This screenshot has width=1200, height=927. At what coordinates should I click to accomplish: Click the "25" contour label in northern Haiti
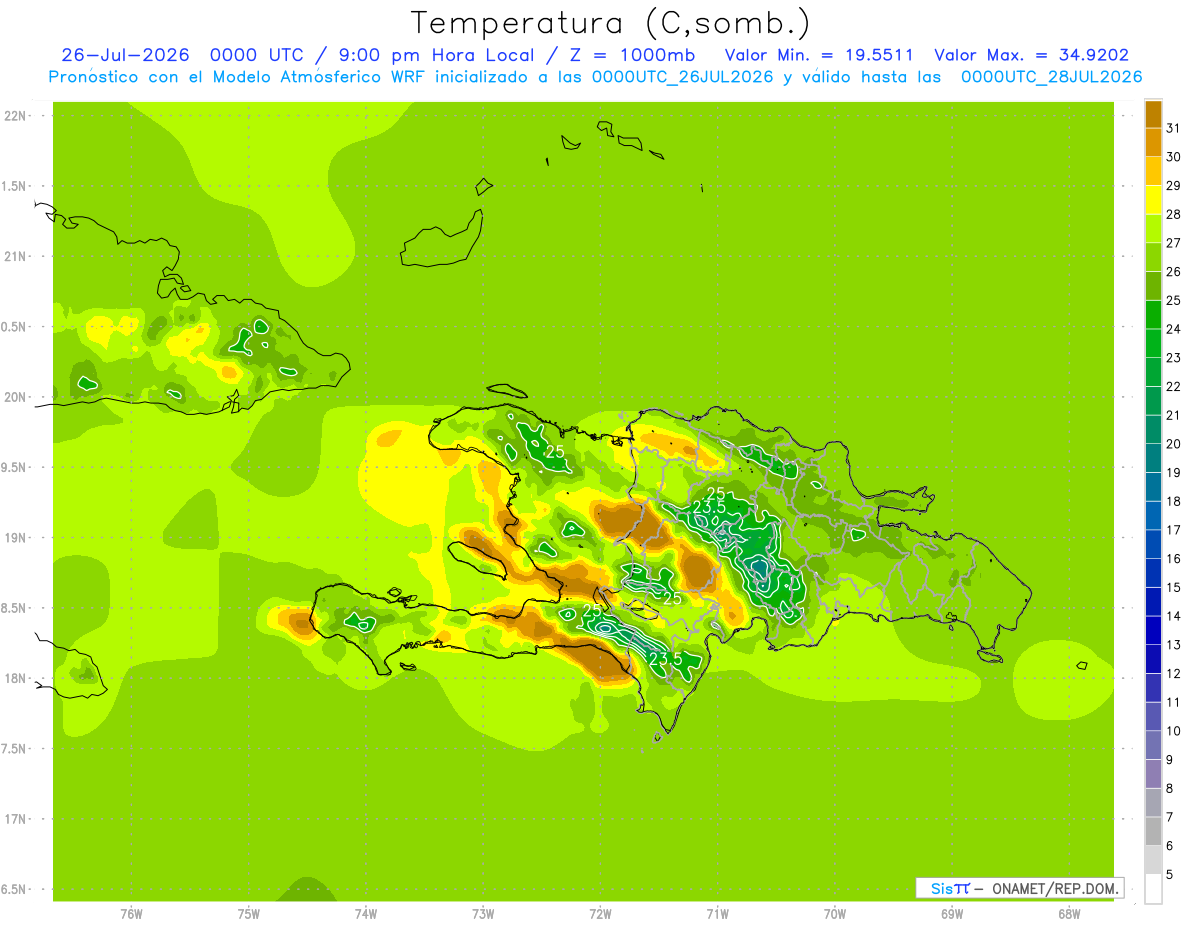556,452
